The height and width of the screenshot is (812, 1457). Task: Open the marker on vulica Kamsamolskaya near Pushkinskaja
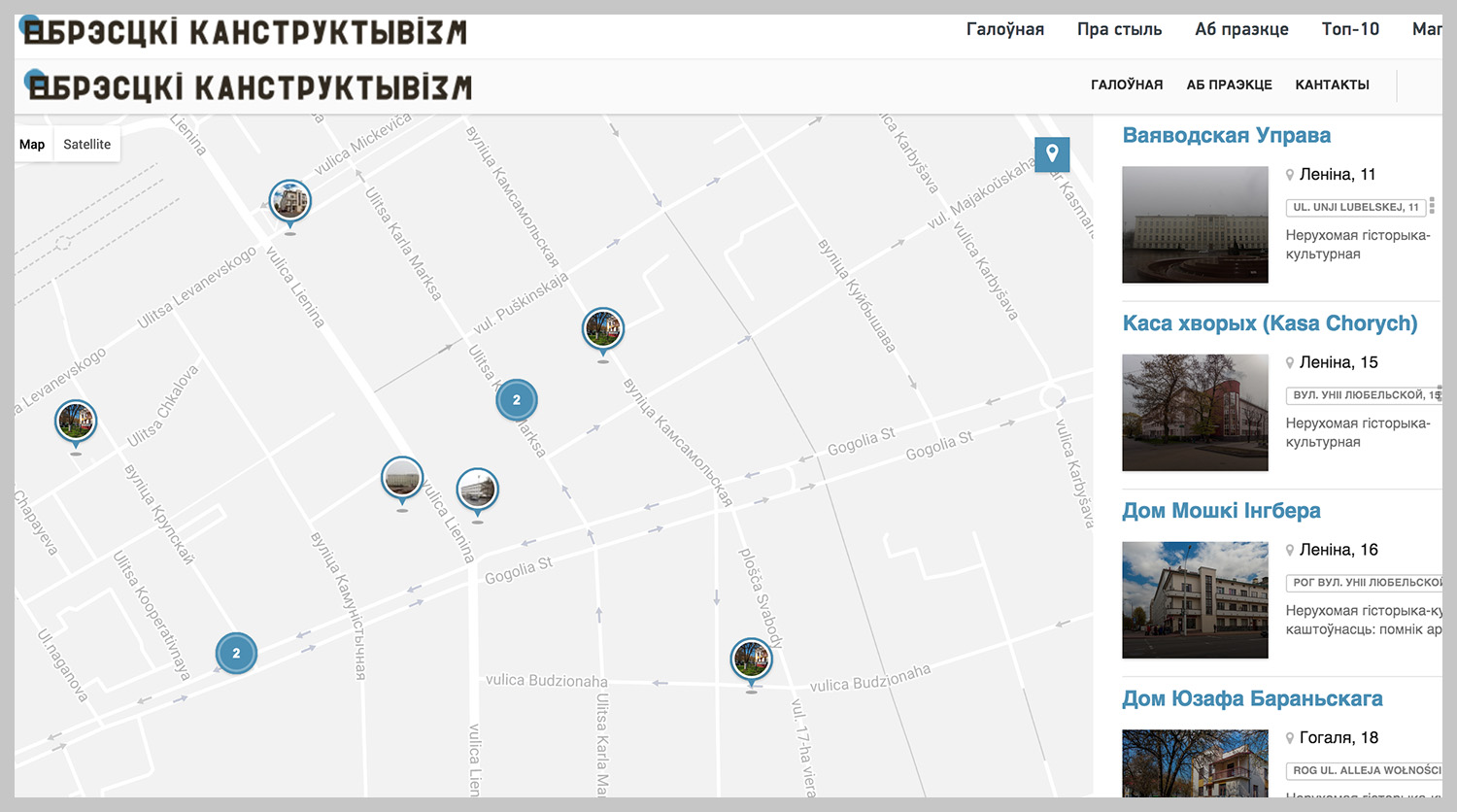click(603, 331)
